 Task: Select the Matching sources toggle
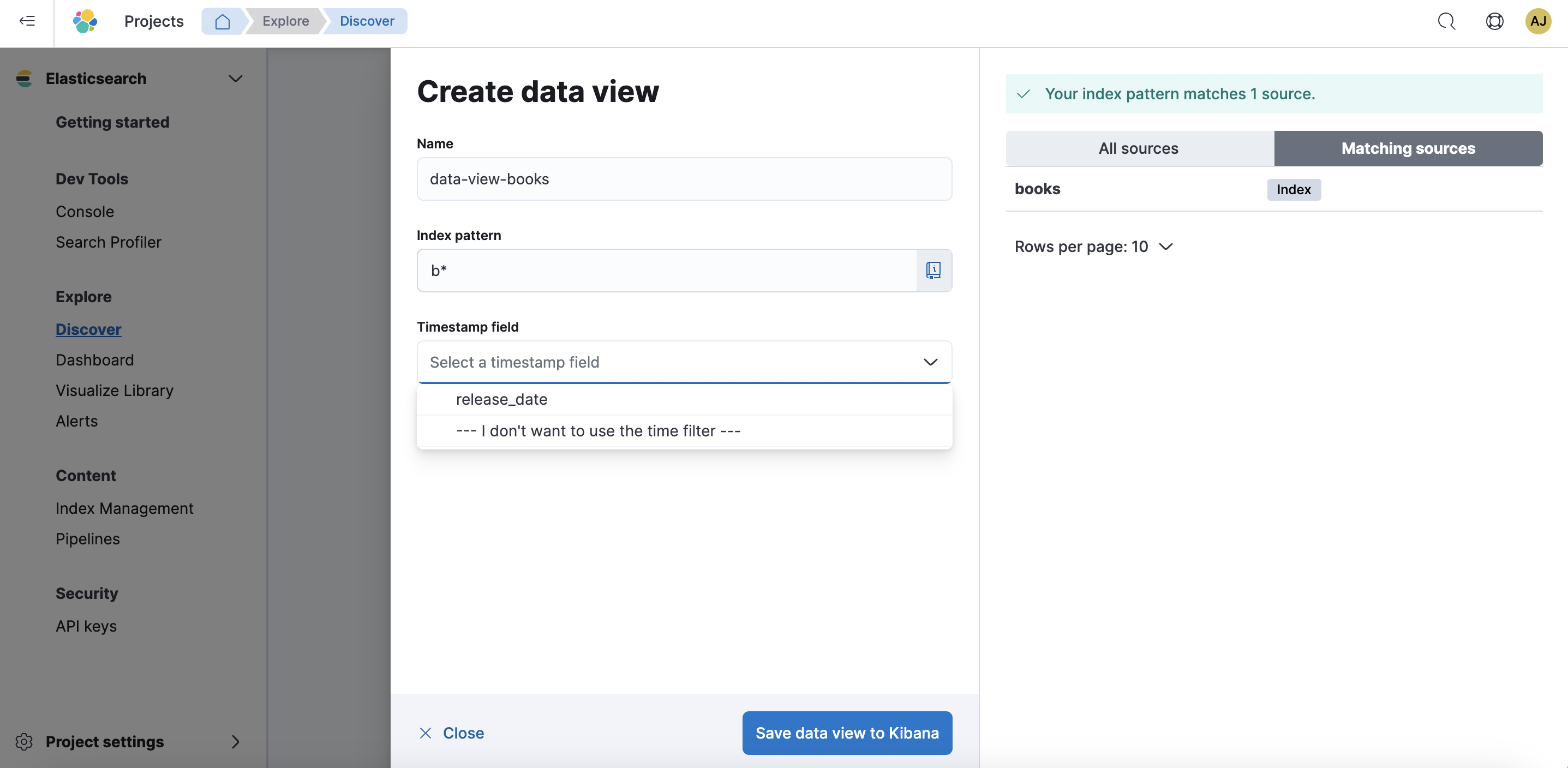[1407, 148]
